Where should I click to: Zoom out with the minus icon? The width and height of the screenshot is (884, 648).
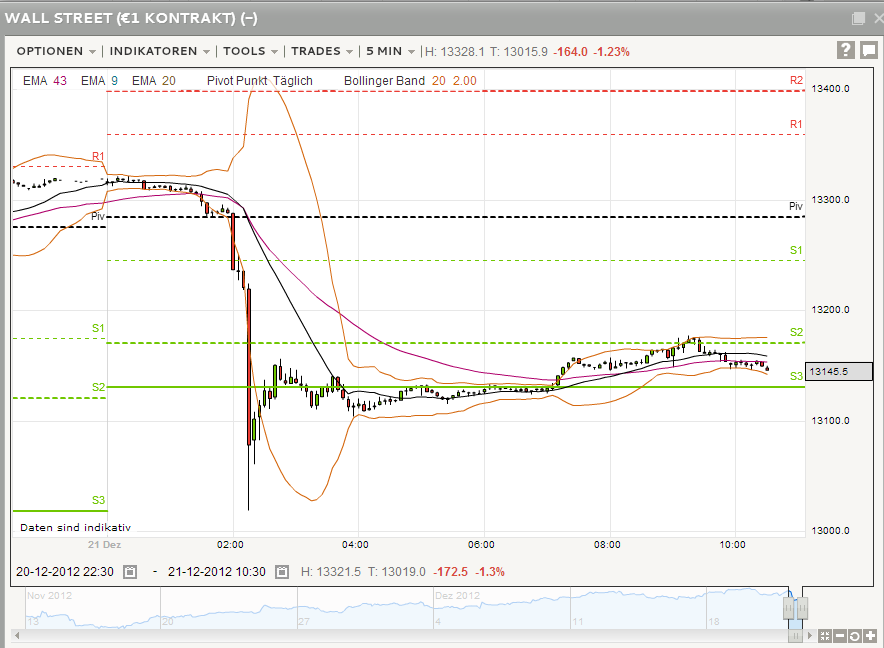pyautogui.click(x=839, y=636)
